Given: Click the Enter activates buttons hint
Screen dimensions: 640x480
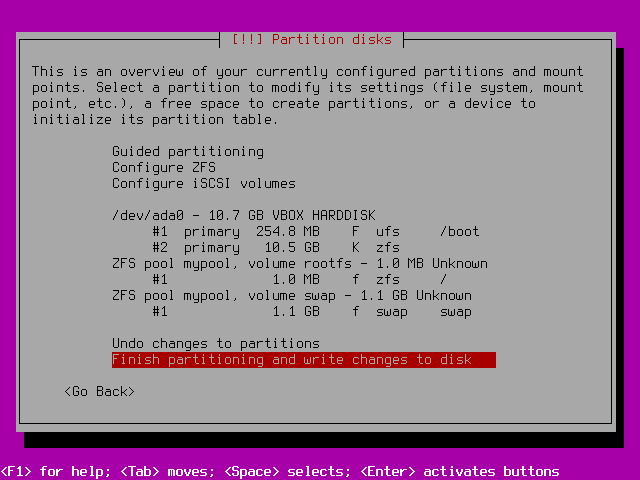Looking at the screenshot, I should (460, 471).
